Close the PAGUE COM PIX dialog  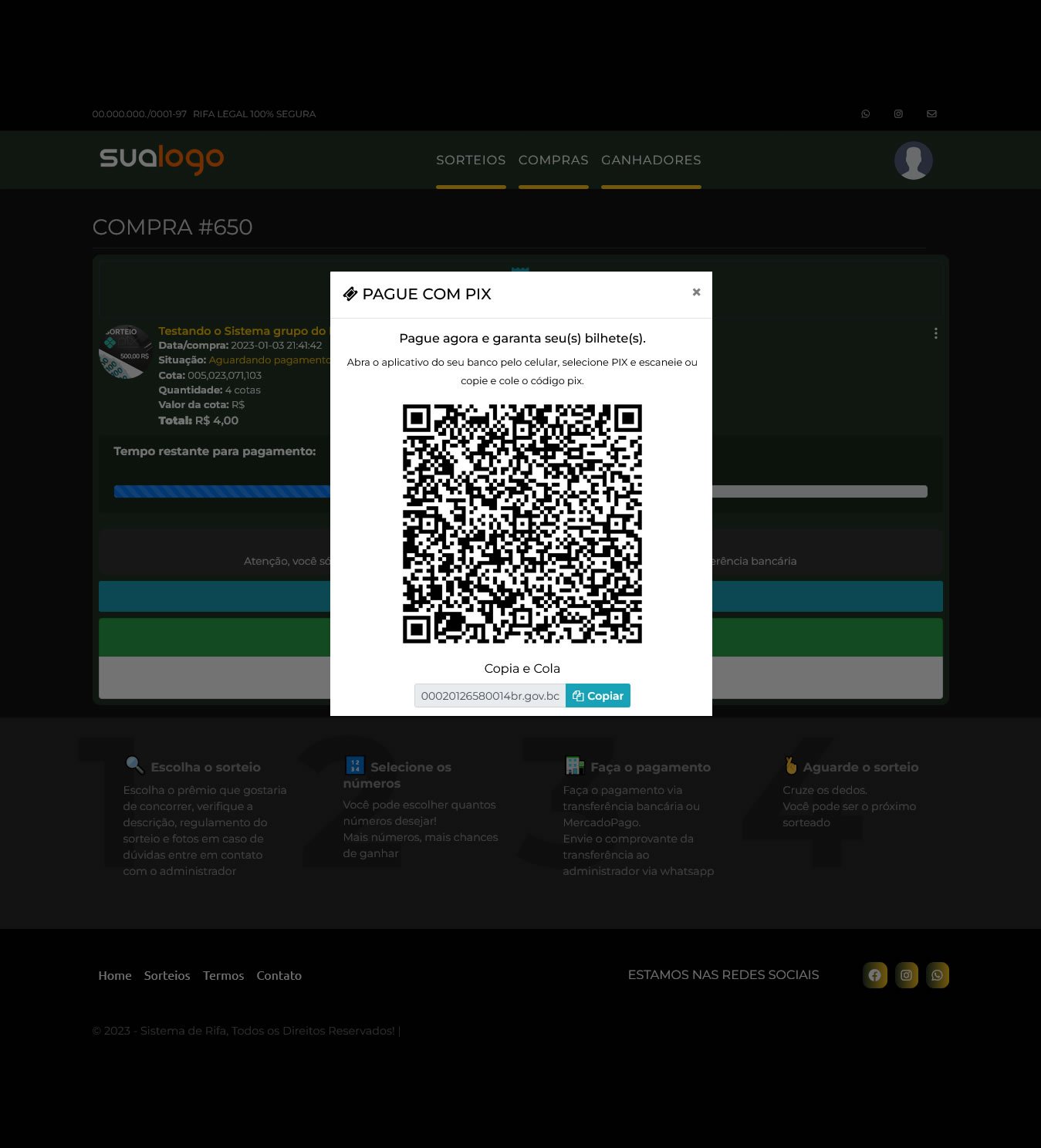[696, 292]
